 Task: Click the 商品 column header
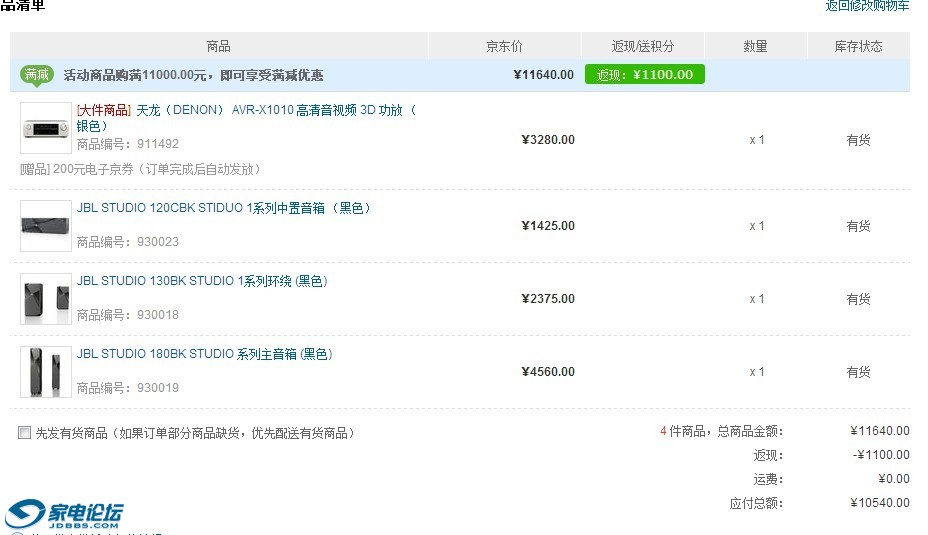(218, 46)
